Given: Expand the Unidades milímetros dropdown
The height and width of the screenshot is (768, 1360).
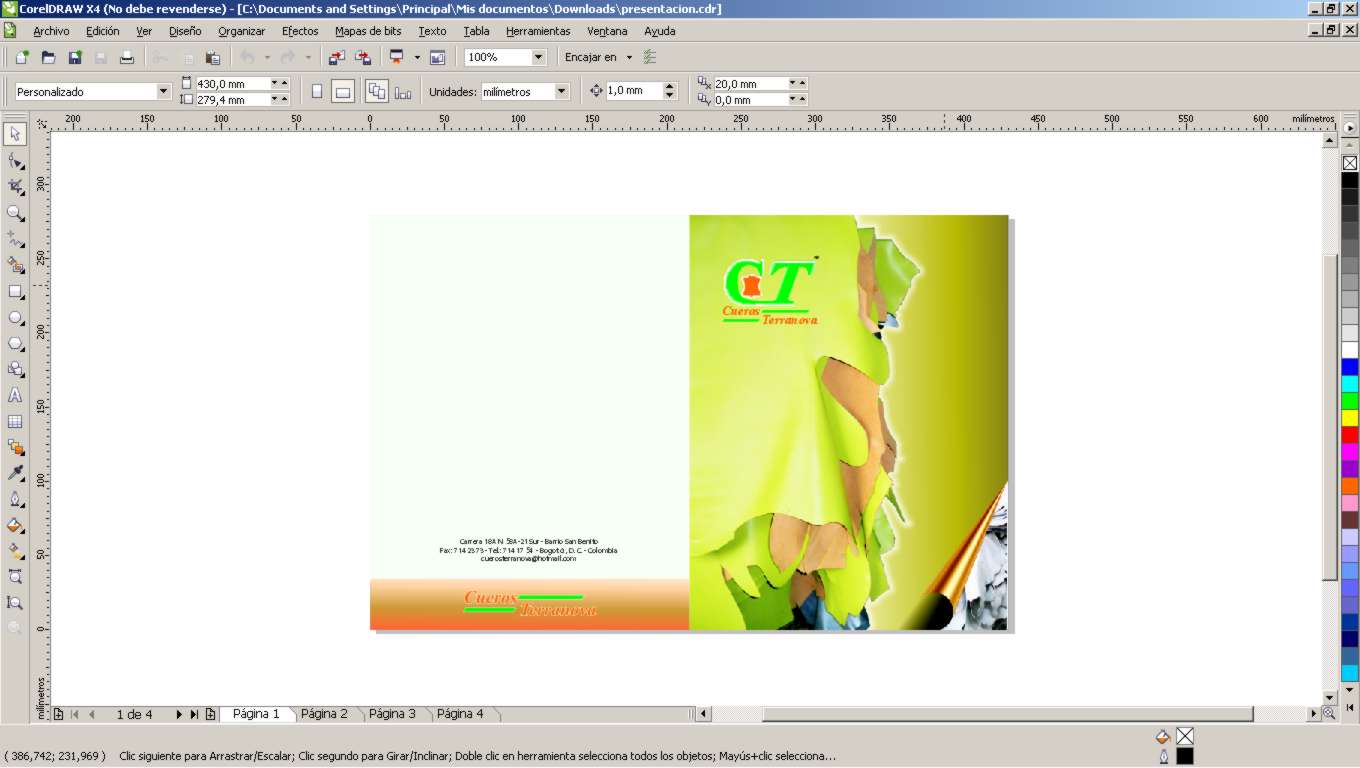Looking at the screenshot, I should click(x=561, y=92).
